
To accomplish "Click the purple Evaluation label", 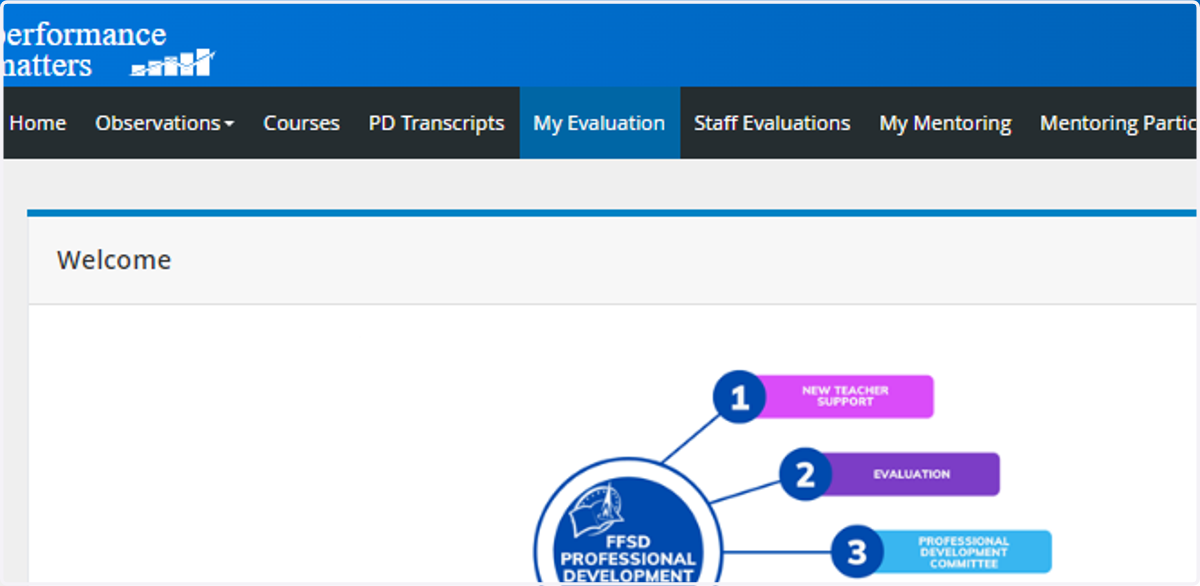I will coord(911,474).
